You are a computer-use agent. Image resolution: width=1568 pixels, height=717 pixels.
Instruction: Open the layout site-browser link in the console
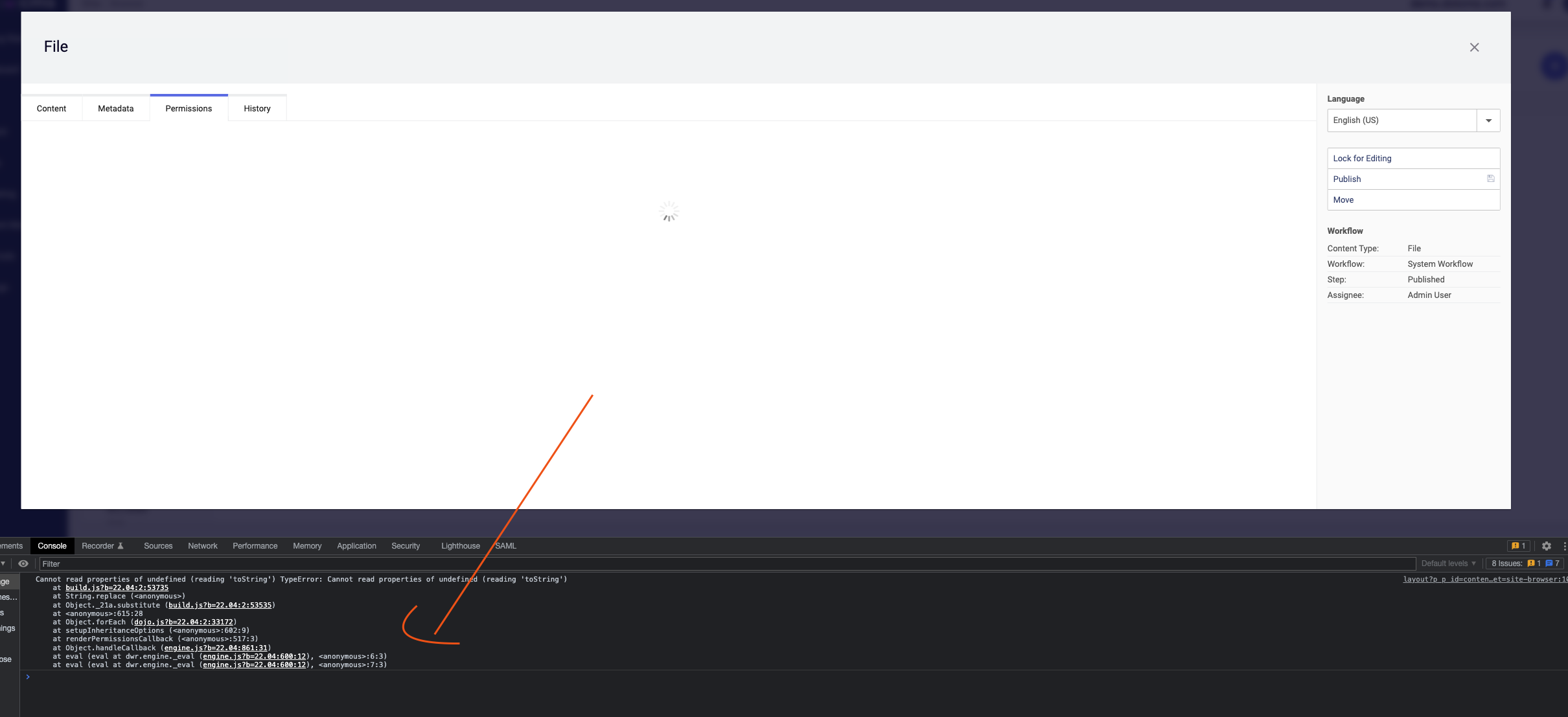tap(1484, 579)
